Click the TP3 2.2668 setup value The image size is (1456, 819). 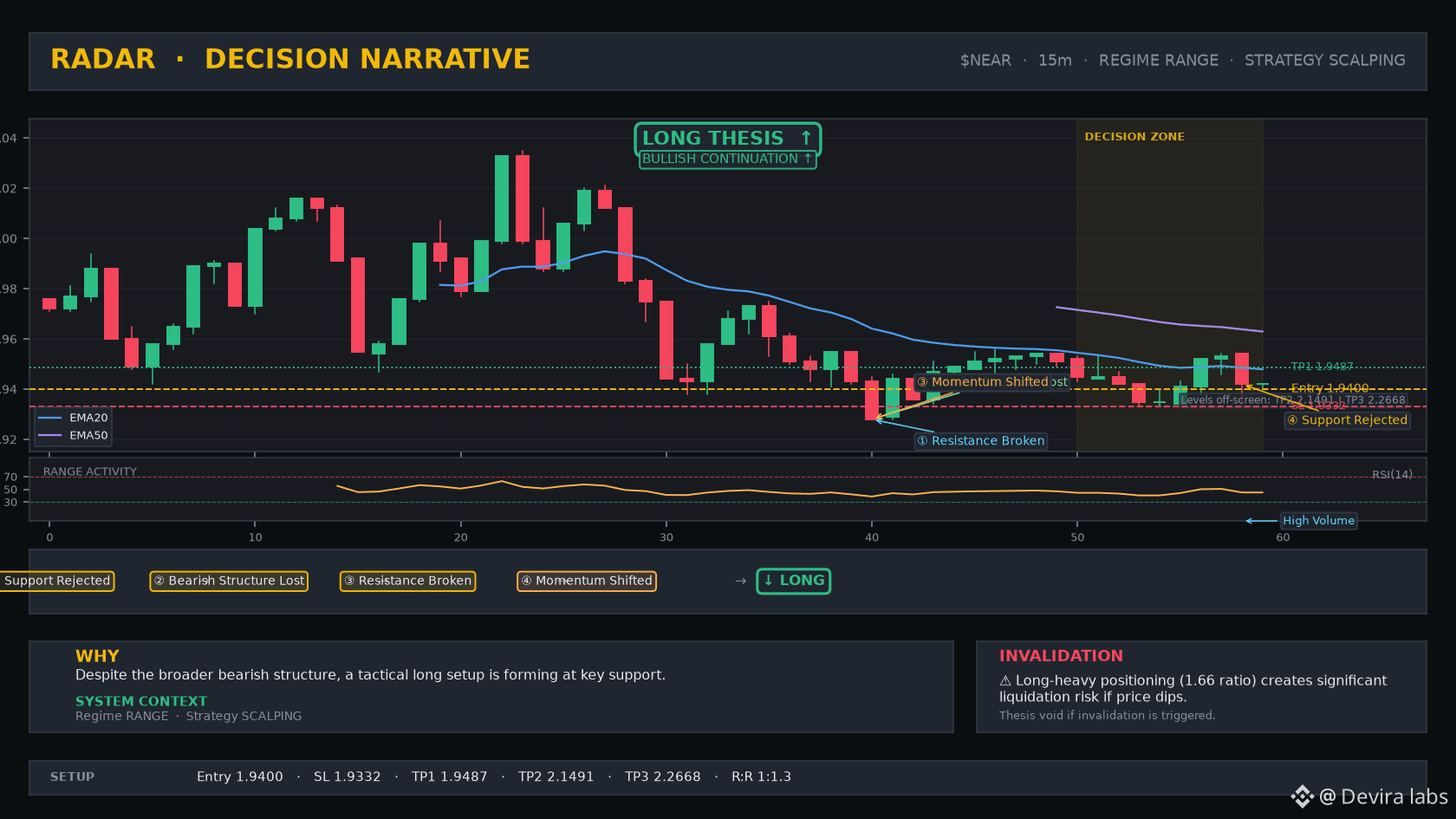coord(663,777)
